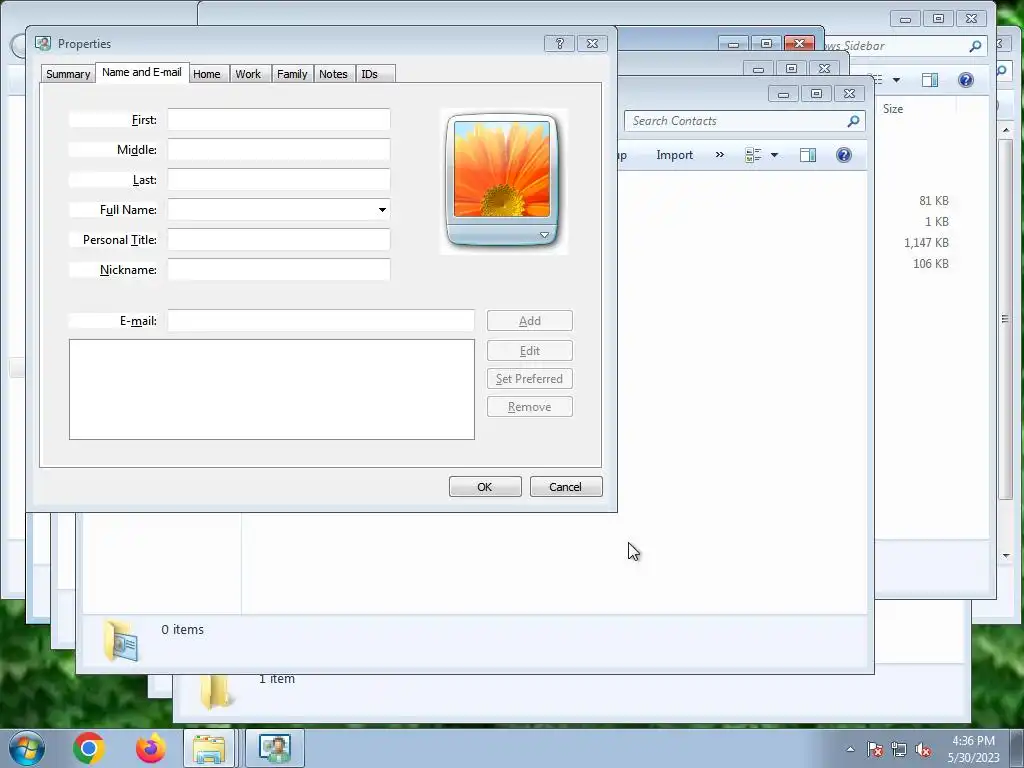The width and height of the screenshot is (1024, 768).
Task: Open the Home tab
Action: pyautogui.click(x=207, y=74)
